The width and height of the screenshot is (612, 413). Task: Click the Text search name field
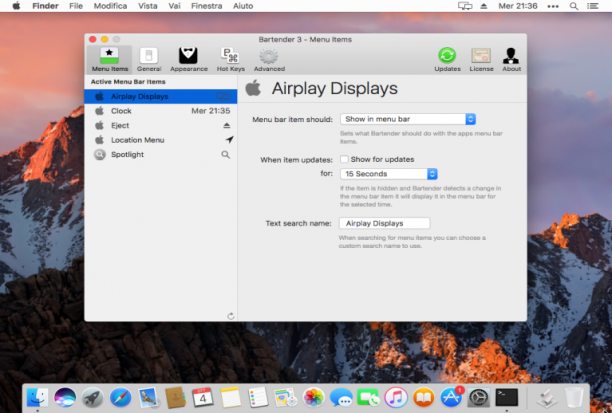(x=384, y=223)
